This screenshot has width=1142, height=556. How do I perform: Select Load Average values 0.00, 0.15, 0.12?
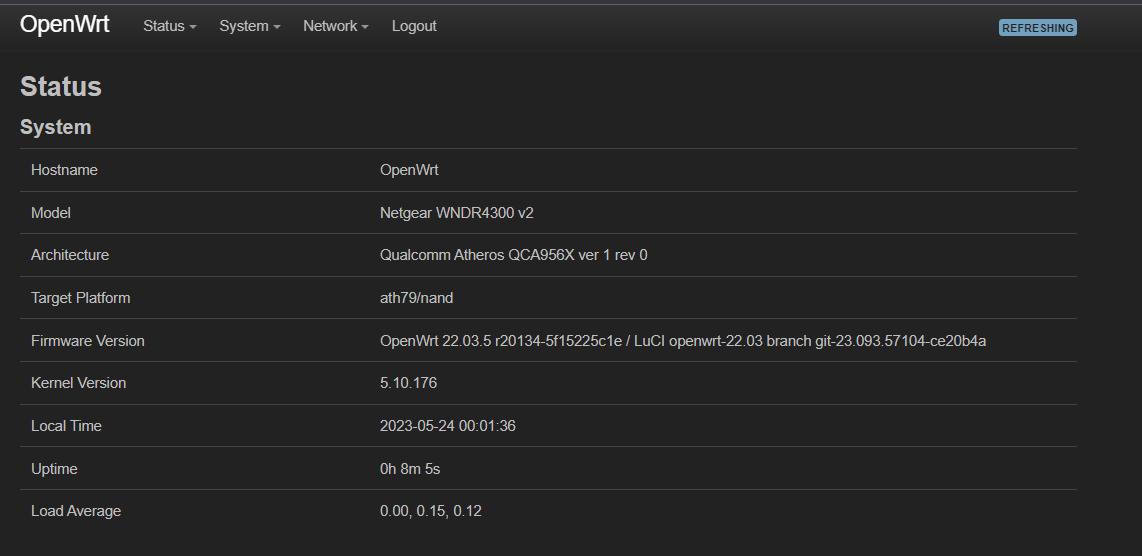click(x=430, y=512)
